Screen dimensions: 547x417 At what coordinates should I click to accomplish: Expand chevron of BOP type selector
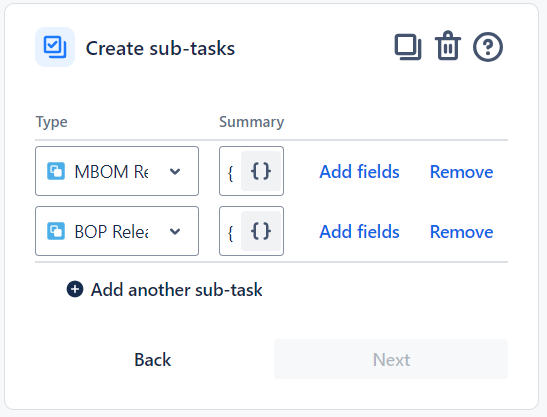(175, 231)
